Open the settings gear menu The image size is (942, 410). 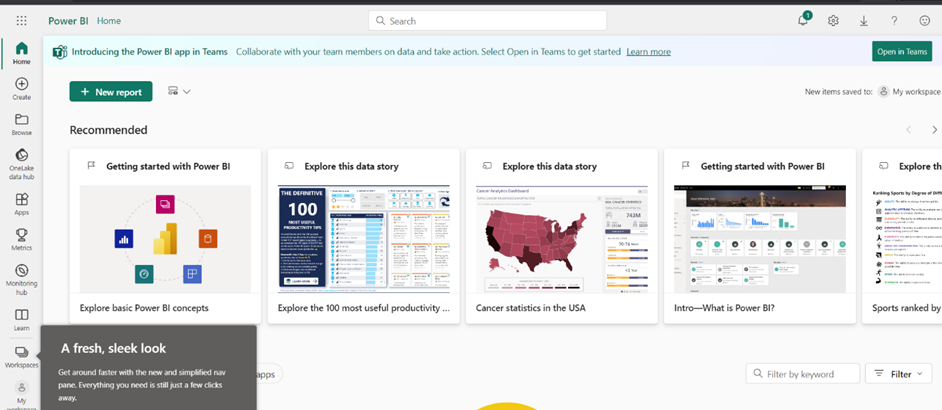[833, 21]
